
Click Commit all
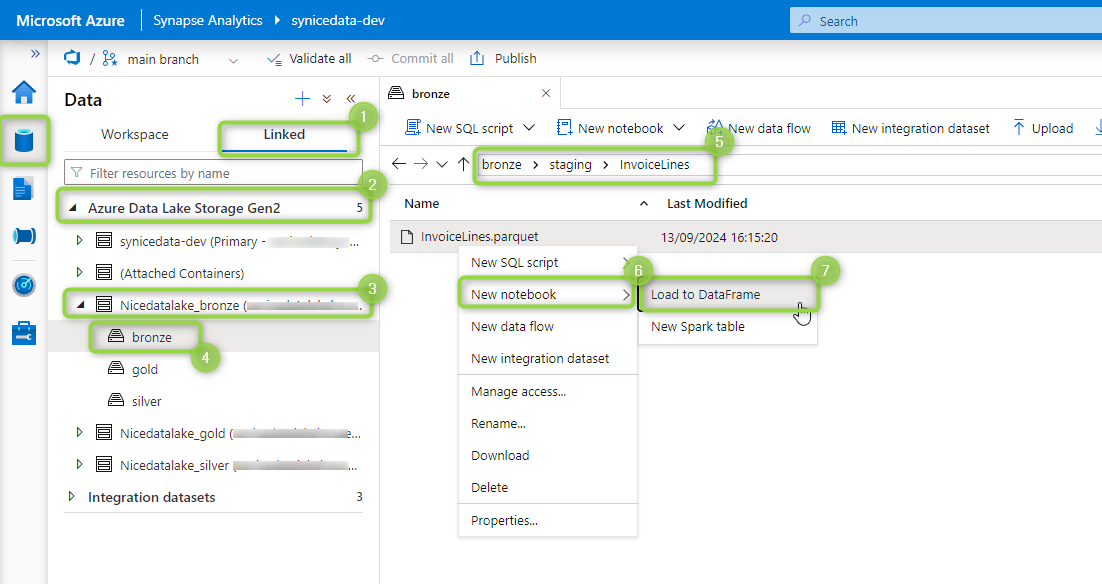point(411,58)
